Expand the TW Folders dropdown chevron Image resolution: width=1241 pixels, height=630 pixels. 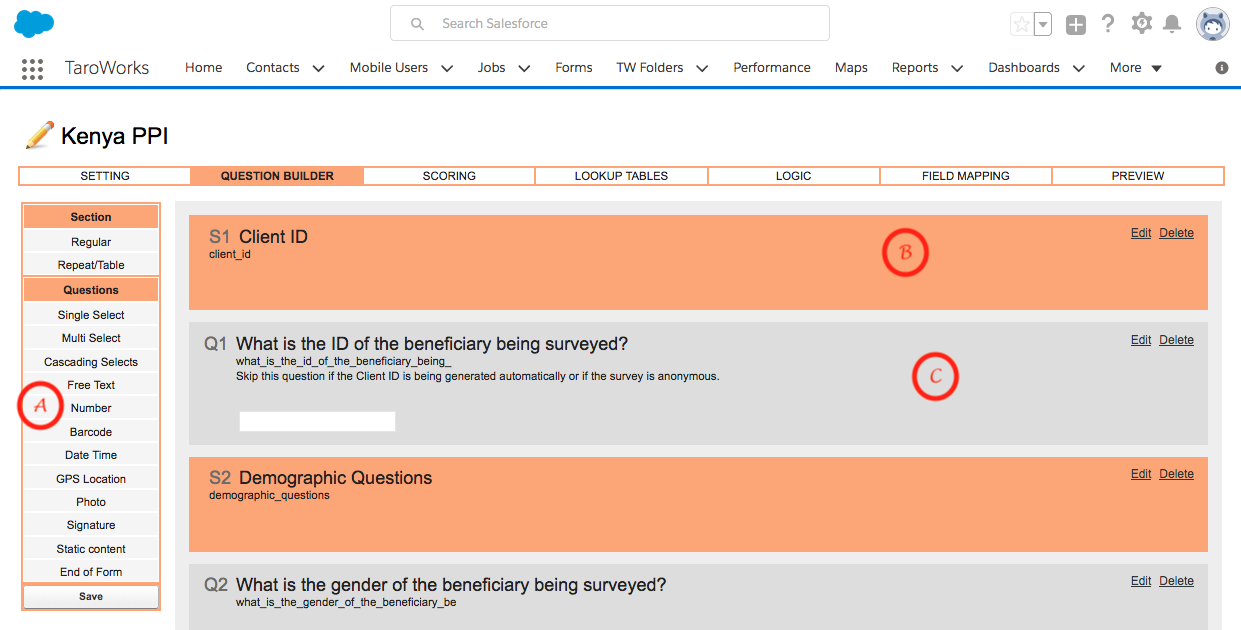point(702,69)
